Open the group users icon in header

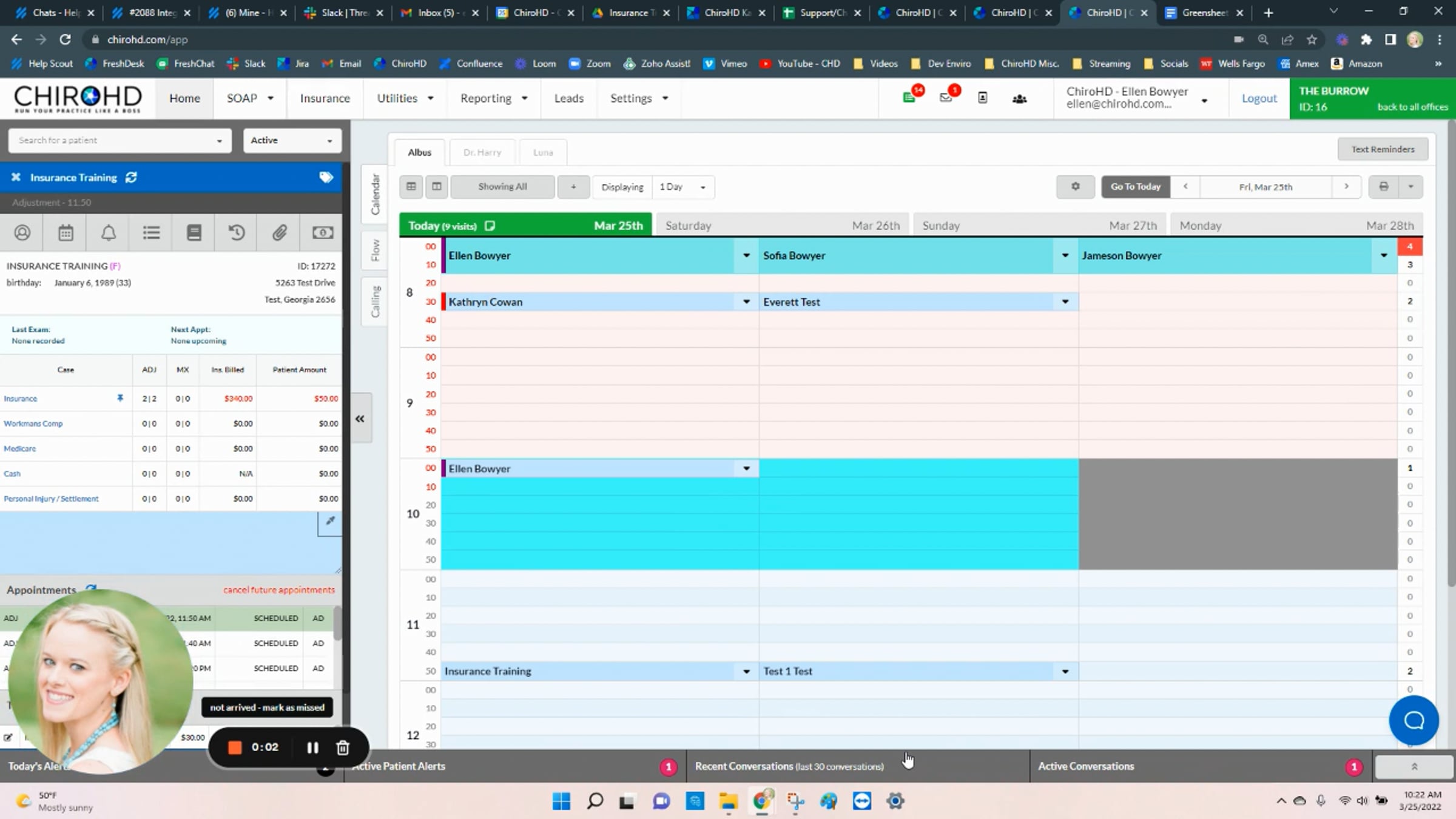tap(1019, 98)
